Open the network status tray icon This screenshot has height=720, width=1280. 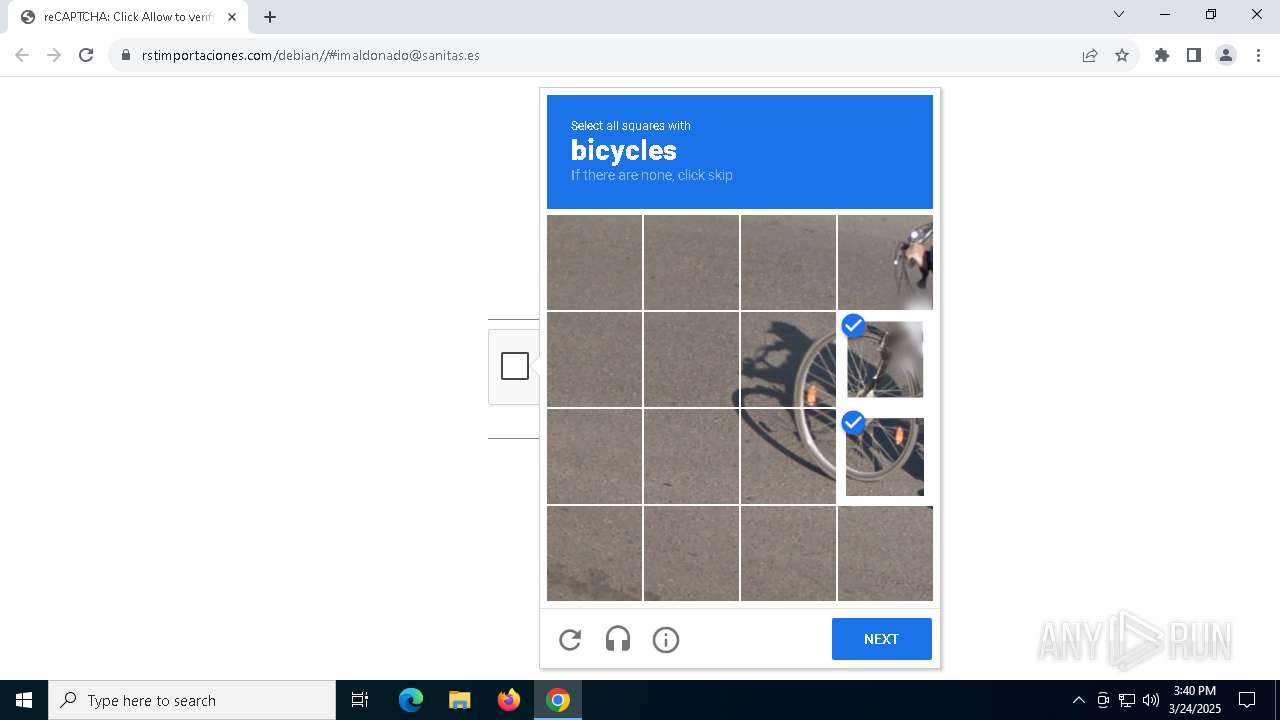(1127, 700)
